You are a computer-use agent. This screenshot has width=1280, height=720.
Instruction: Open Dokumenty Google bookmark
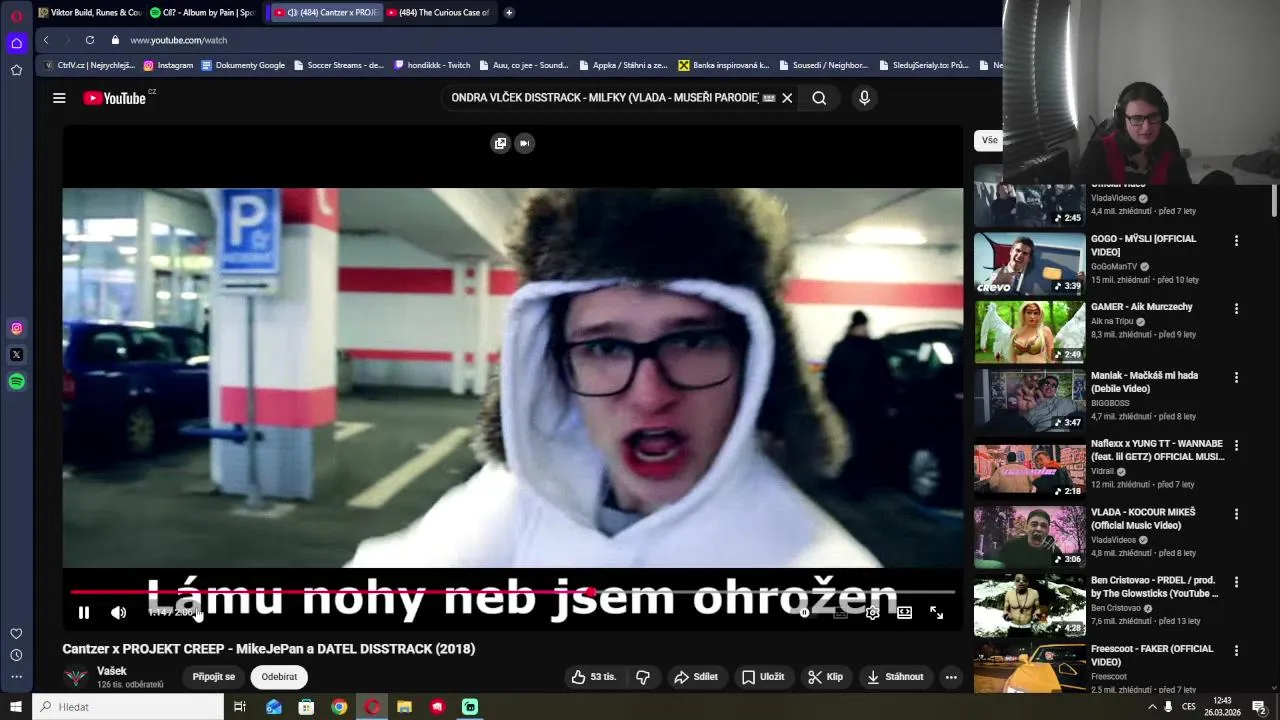coord(243,65)
